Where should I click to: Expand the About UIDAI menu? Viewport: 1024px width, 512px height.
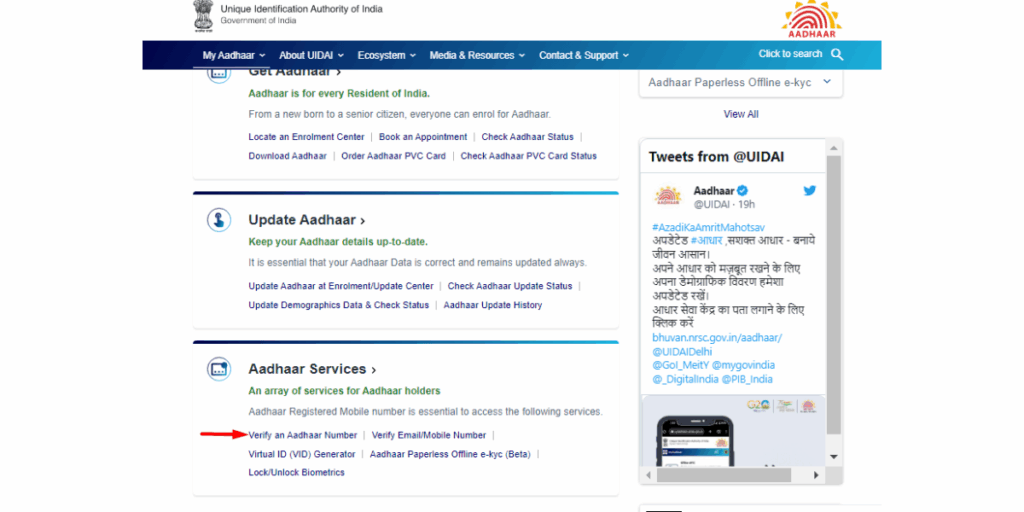click(311, 56)
